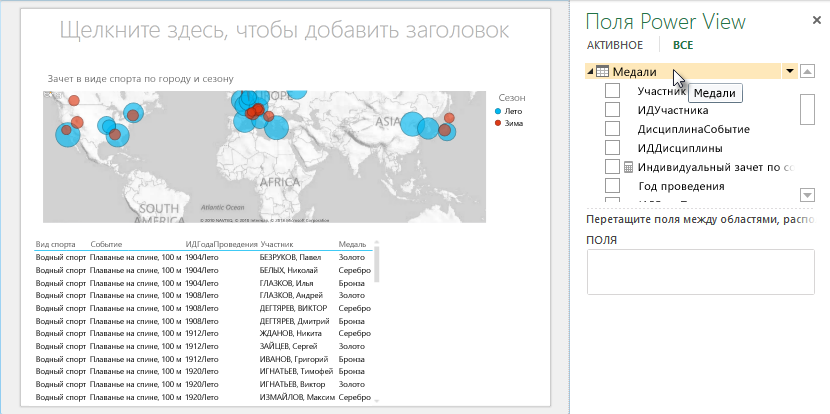Click the Серебро cell in БЕЛЫХ row

(355, 270)
